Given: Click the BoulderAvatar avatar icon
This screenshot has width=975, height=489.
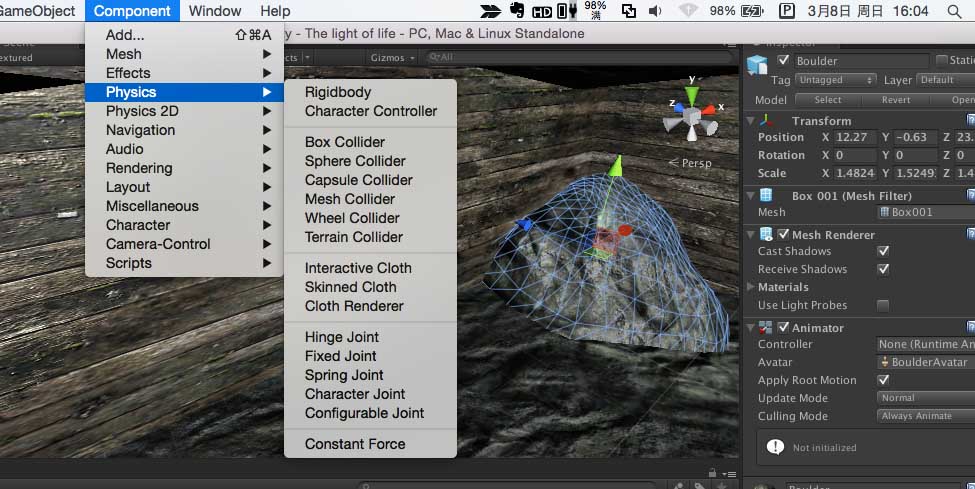Looking at the screenshot, I should (x=884, y=362).
